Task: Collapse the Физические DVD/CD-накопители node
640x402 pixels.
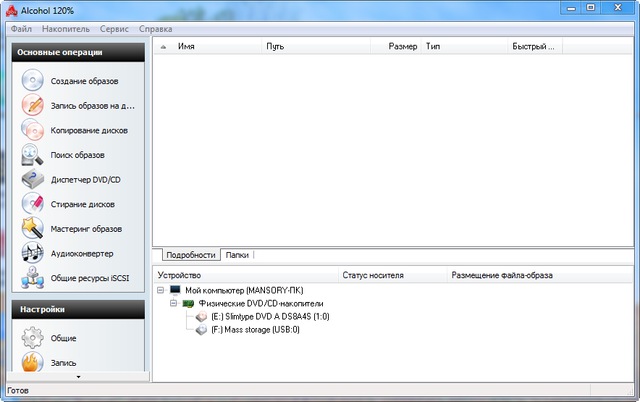Action: tap(173, 303)
